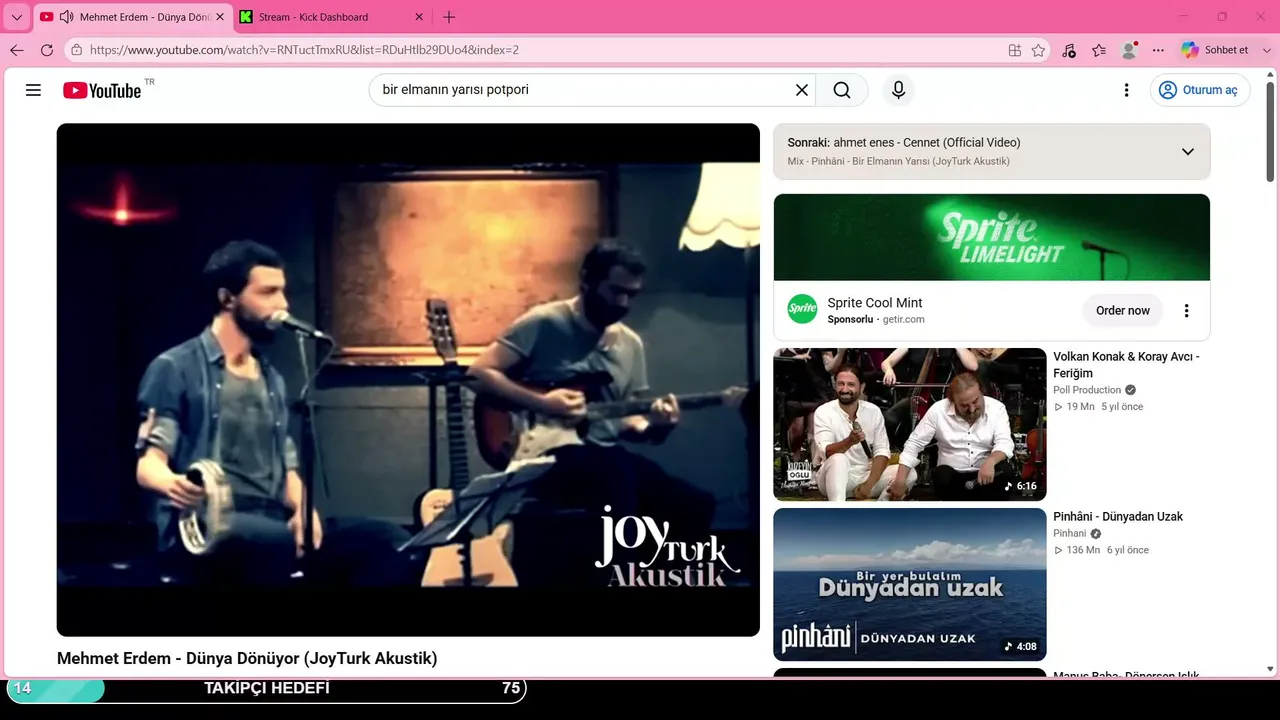The height and width of the screenshot is (720, 1280).
Task: Open browser settings and more menu
Action: click(1158, 50)
